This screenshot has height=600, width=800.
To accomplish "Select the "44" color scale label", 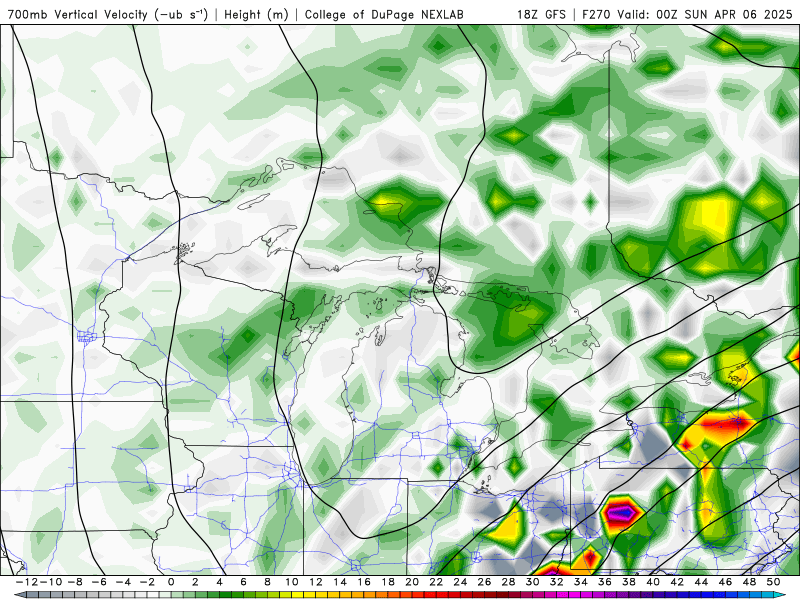I will coord(702,582).
